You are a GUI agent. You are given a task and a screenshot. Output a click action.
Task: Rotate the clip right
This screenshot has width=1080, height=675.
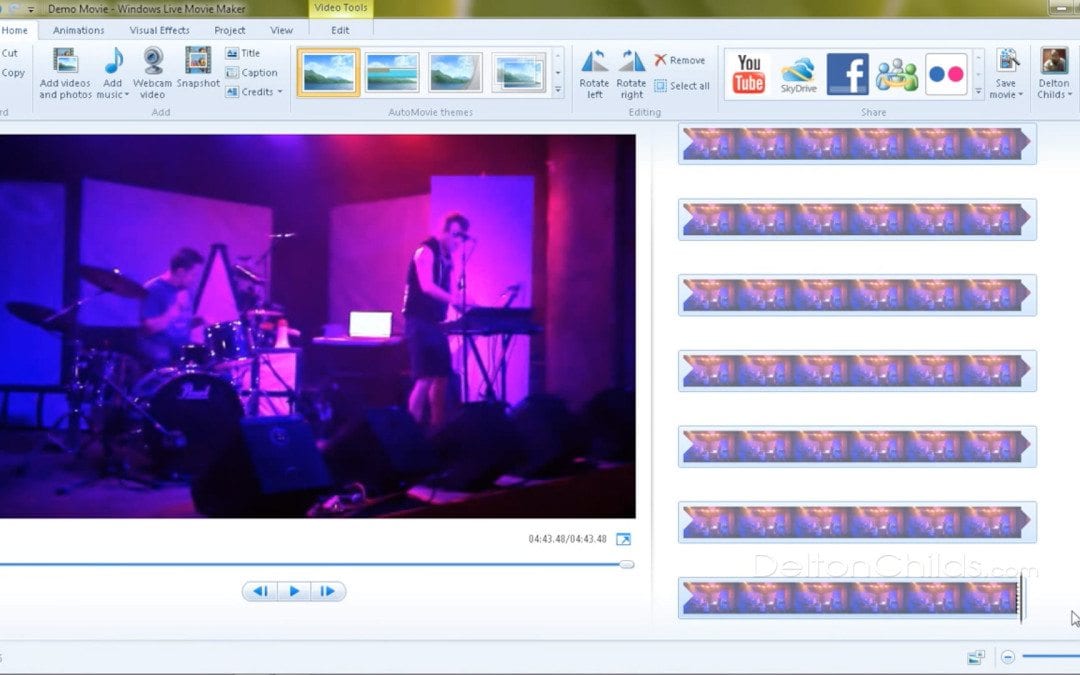pyautogui.click(x=631, y=70)
